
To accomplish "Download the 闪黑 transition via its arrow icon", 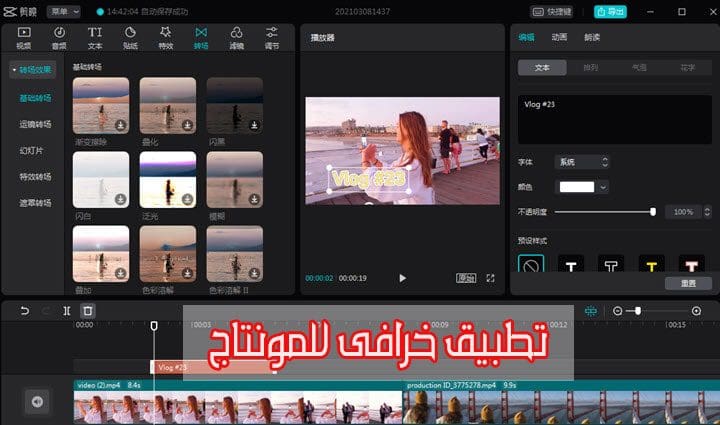I will pos(254,125).
